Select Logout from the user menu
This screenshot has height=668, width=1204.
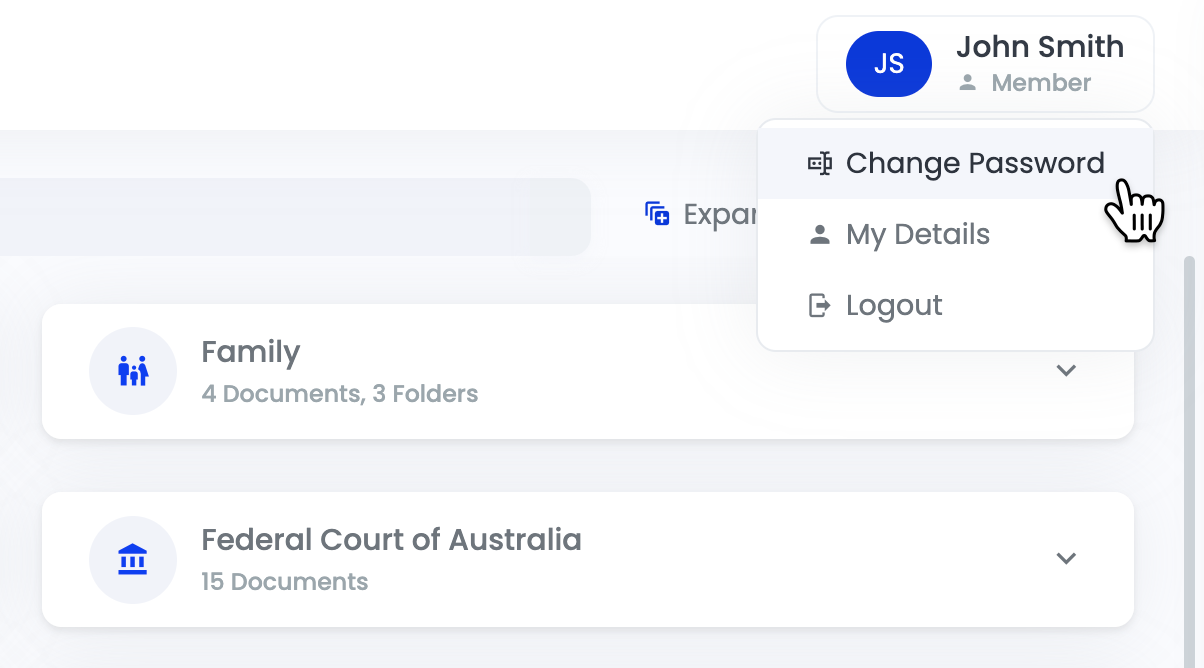pyautogui.click(x=893, y=305)
